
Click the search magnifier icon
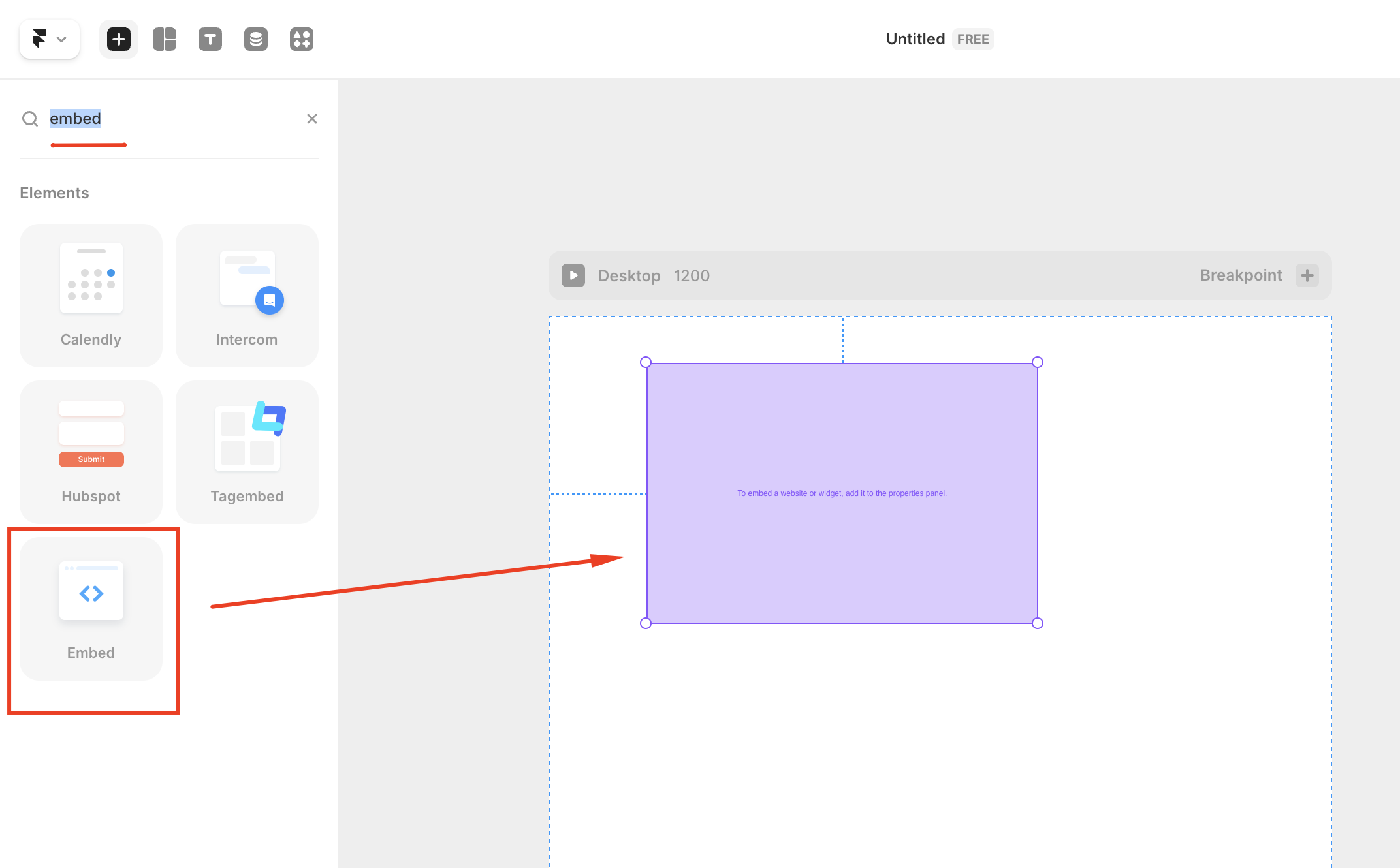coord(30,119)
